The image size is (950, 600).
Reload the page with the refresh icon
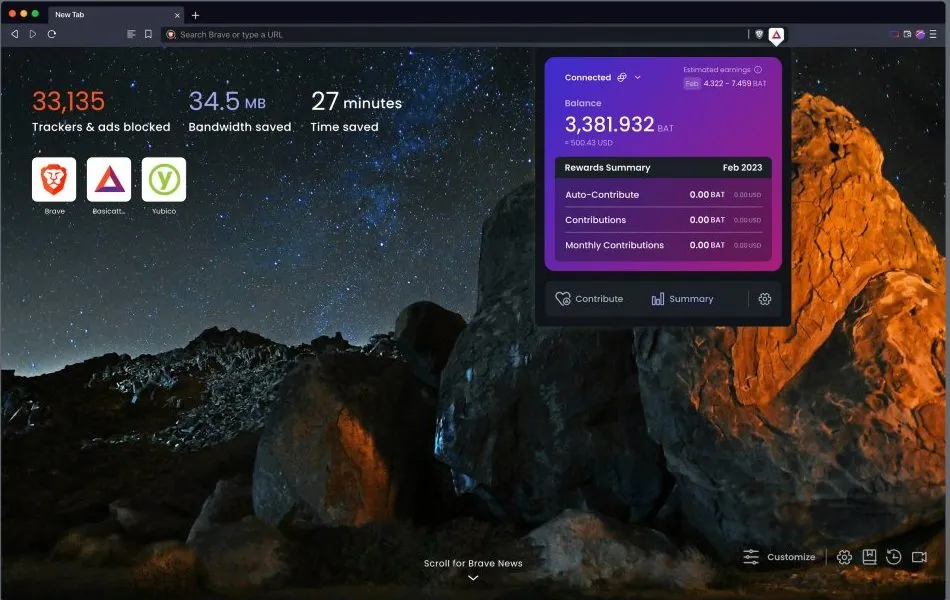pyautogui.click(x=51, y=34)
